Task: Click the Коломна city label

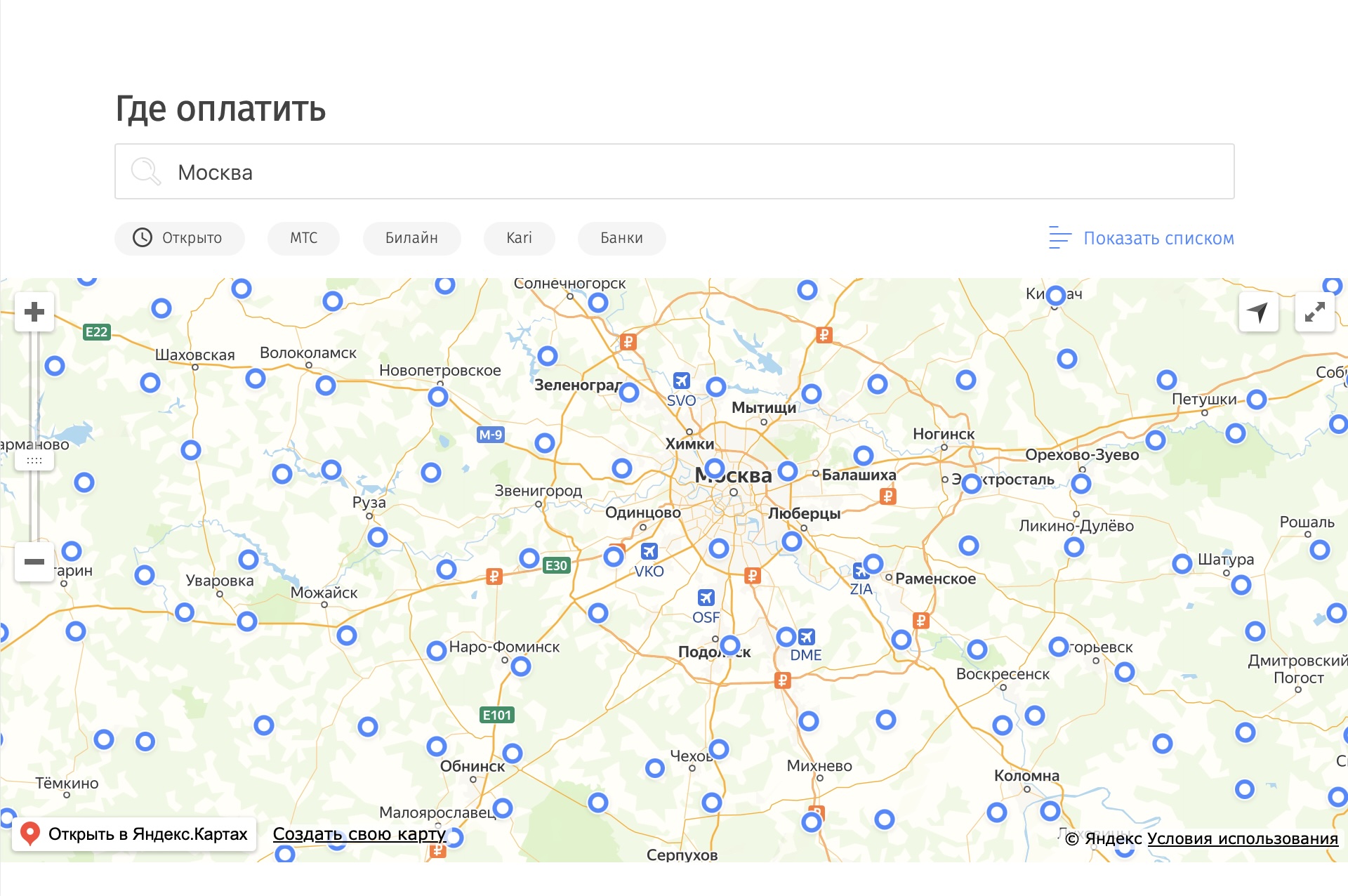Action: tap(1026, 776)
